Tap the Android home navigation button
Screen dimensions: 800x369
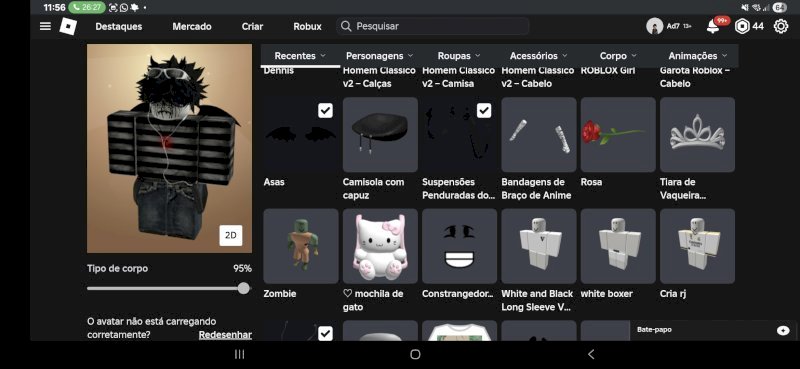tap(415, 354)
